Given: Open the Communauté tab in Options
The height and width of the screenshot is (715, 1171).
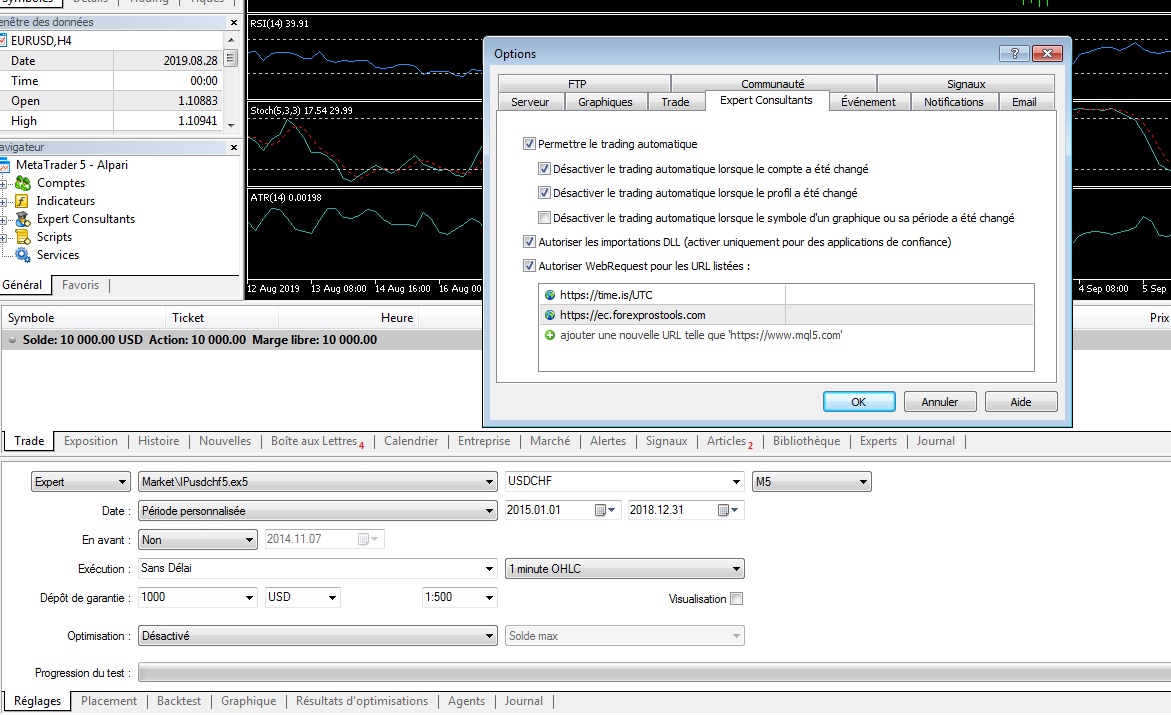Looking at the screenshot, I should point(773,84).
